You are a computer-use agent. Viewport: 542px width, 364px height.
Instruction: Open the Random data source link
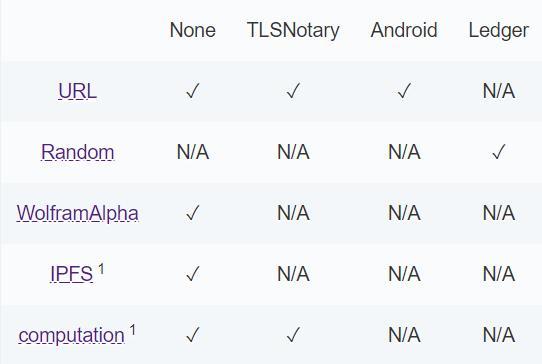[x=77, y=152]
